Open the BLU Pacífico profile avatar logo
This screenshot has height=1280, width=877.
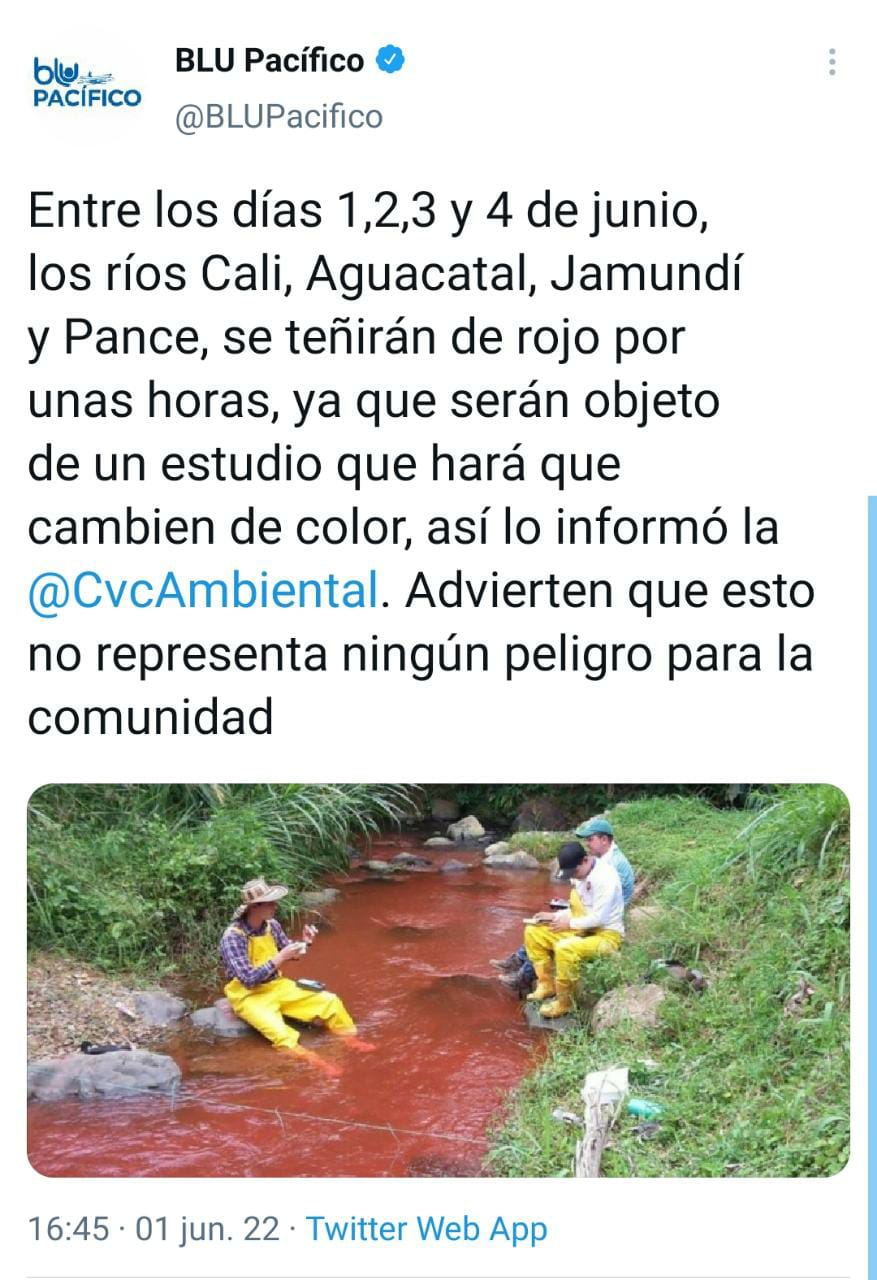87,84
